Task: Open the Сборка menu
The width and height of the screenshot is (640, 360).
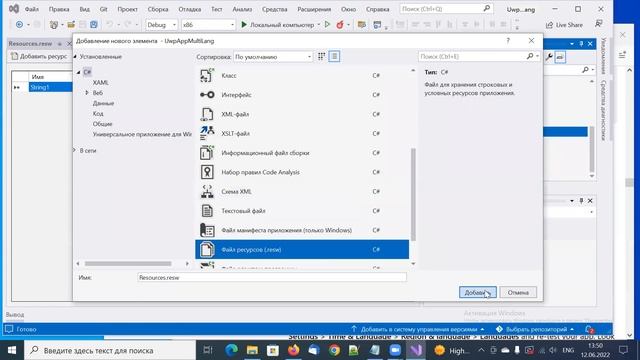Action: (158, 9)
